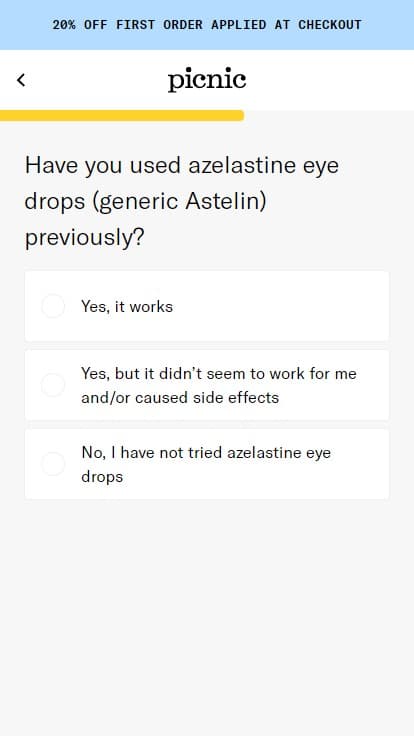Pick radio circle for "No, I have not tried"
414x736 pixels.
[x=53, y=464]
